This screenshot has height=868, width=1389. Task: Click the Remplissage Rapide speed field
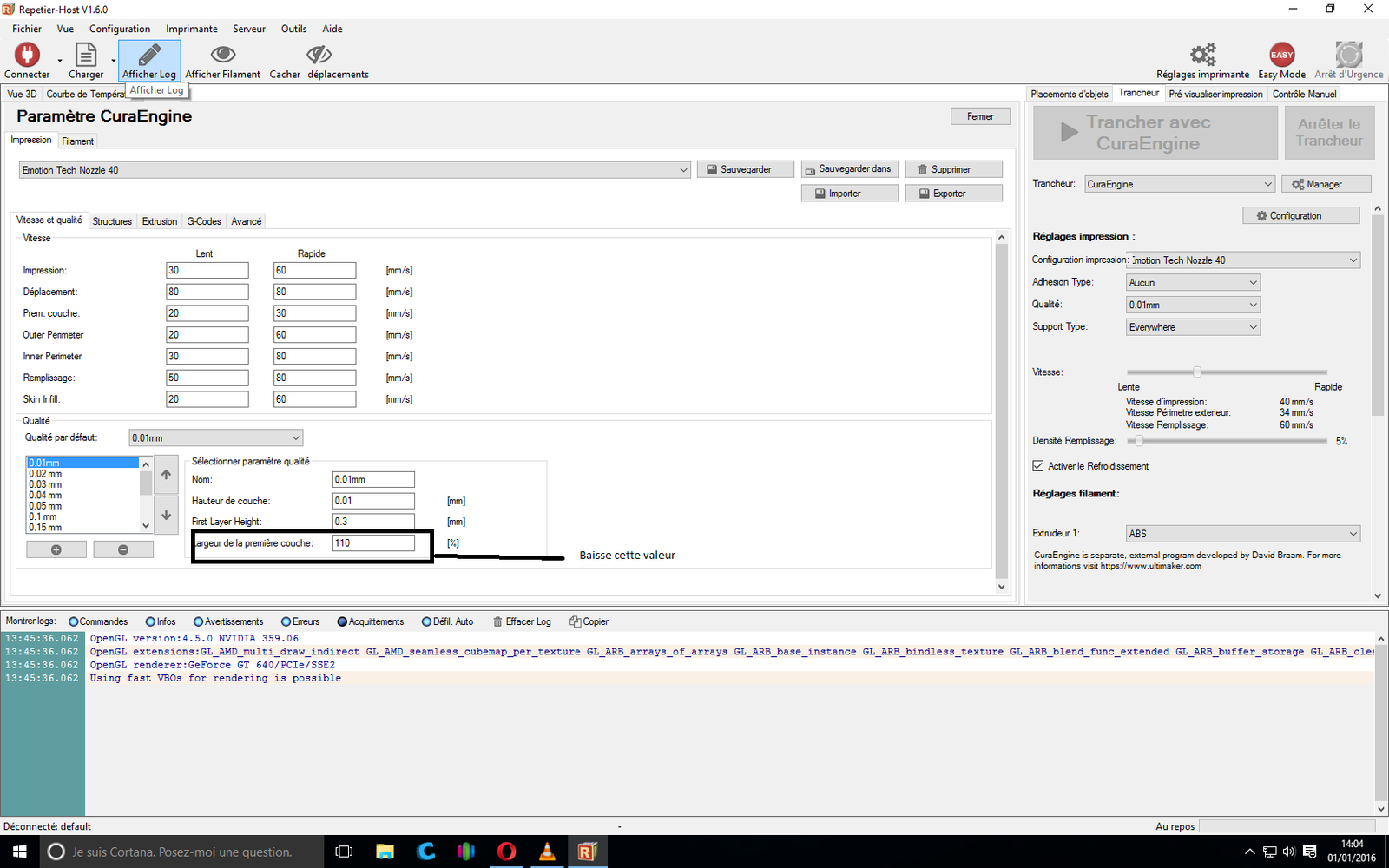pyautogui.click(x=314, y=378)
